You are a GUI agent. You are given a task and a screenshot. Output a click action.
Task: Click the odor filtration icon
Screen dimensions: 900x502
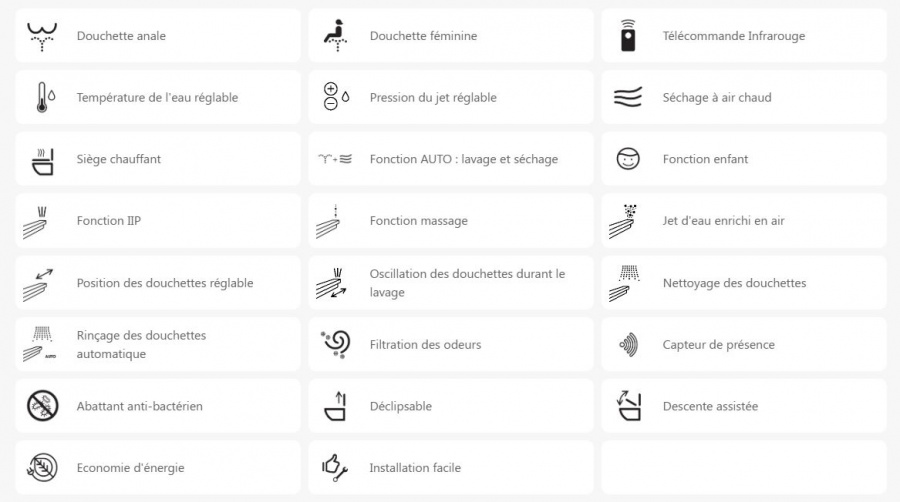[335, 345]
